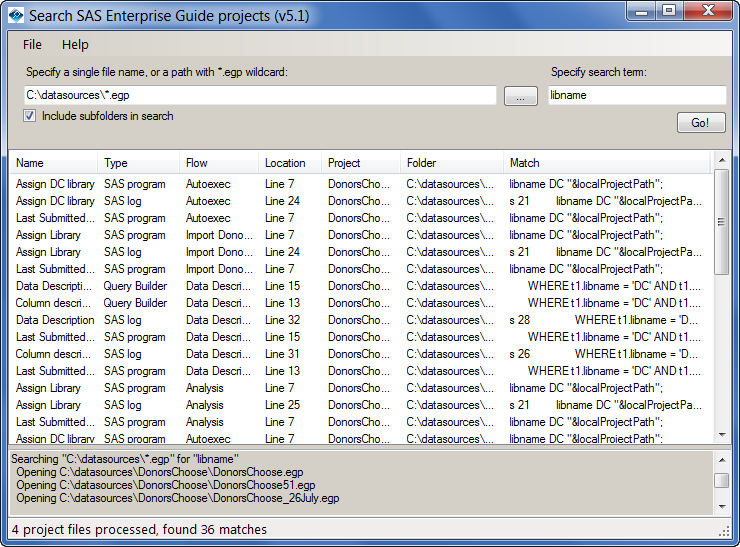The width and height of the screenshot is (740, 547).
Task: Select Assign Library Import Dono... SAS program row
Action: pos(361,235)
